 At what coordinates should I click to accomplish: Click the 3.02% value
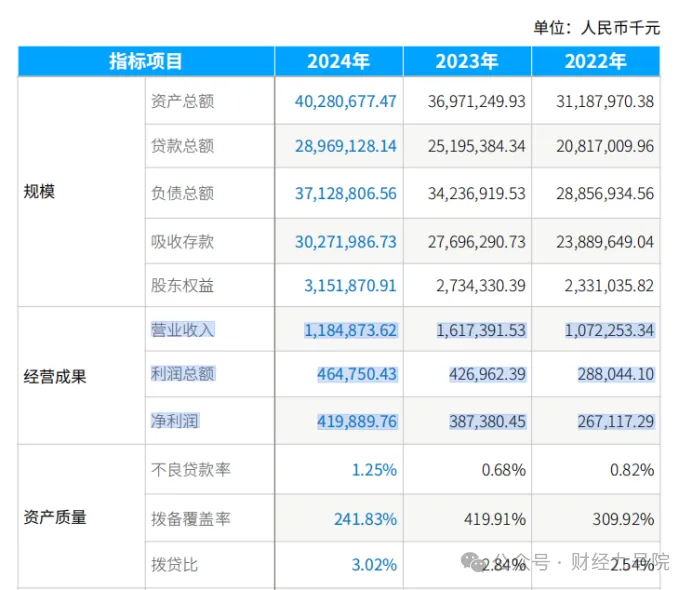tap(374, 565)
